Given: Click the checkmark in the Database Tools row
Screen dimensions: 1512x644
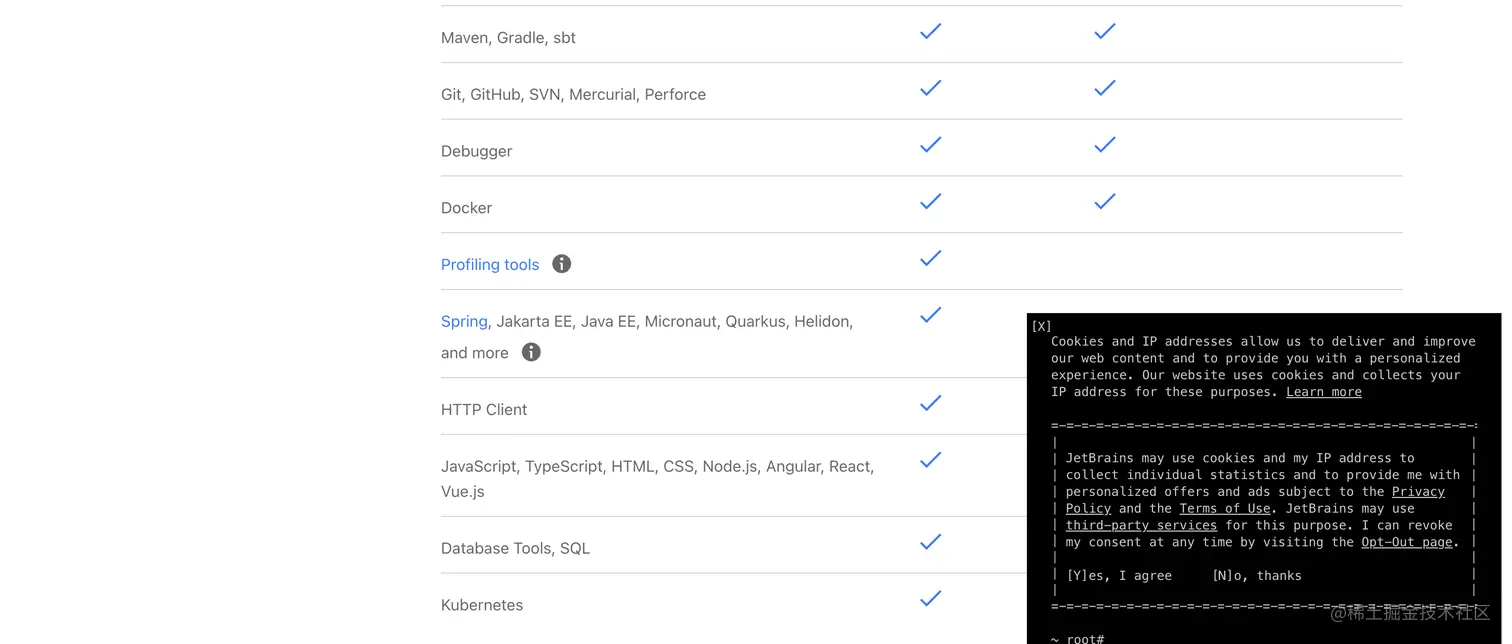Looking at the screenshot, I should (930, 542).
